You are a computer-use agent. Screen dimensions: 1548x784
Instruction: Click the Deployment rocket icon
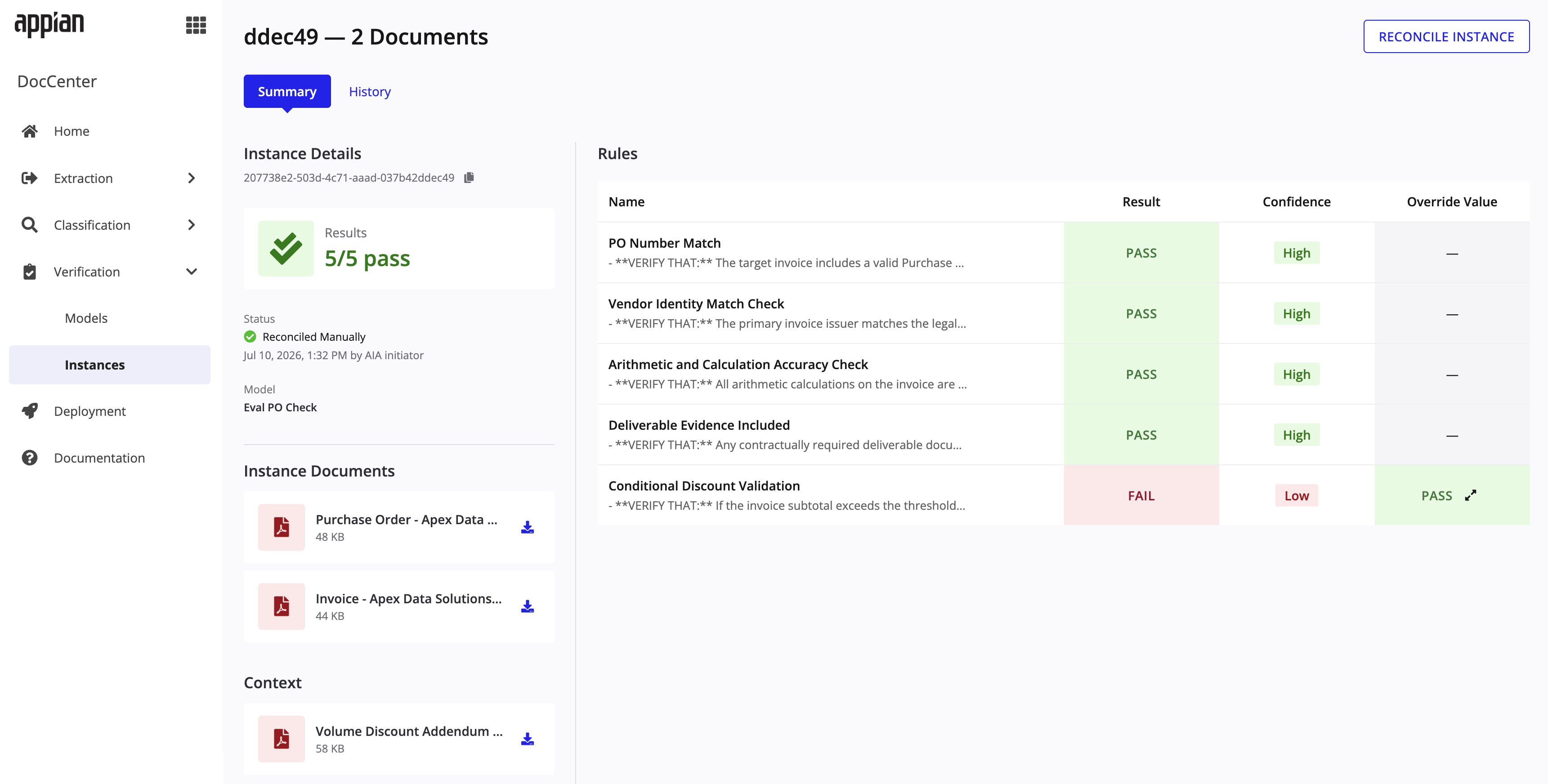[29, 411]
